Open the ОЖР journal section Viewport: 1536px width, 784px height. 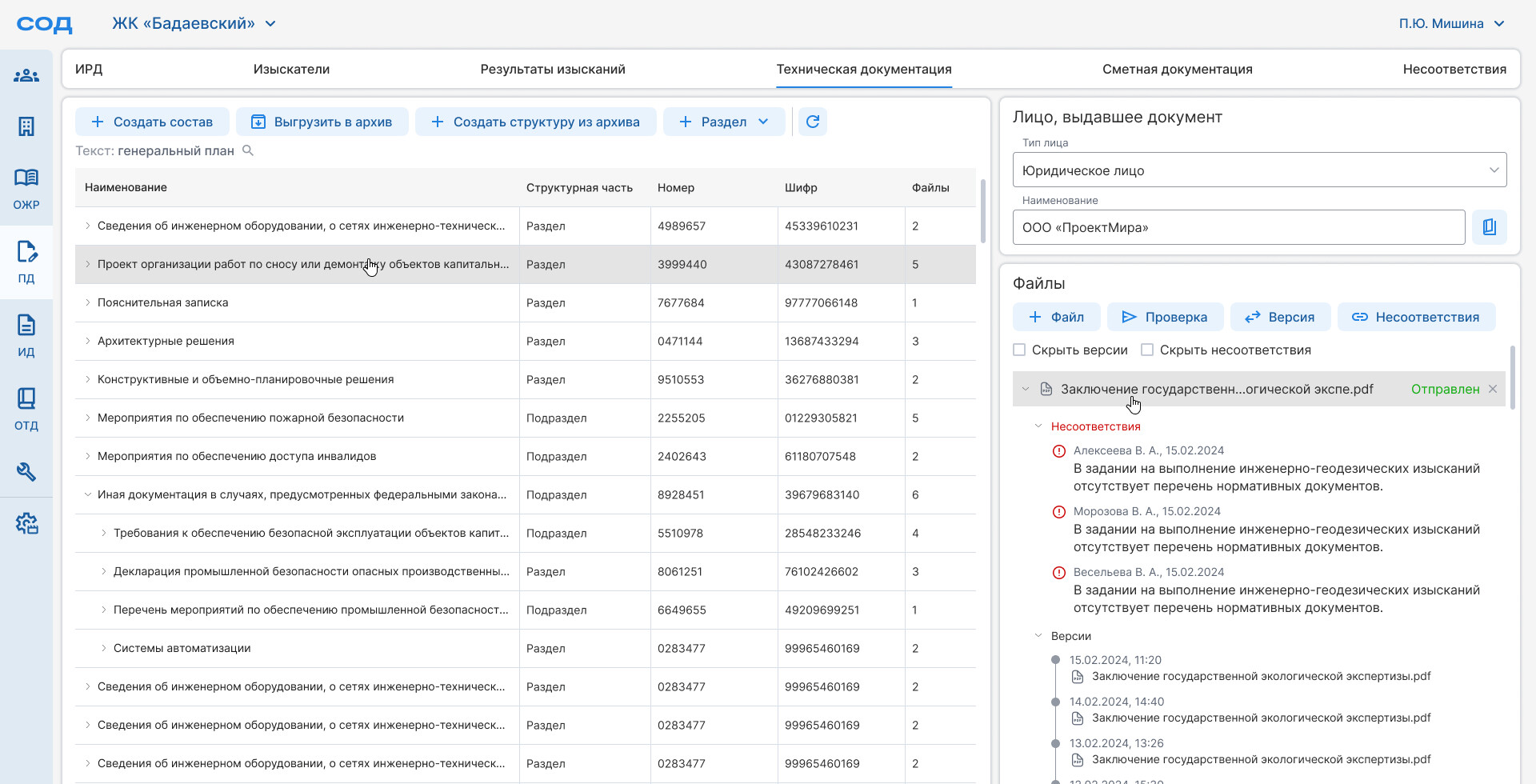(26, 188)
